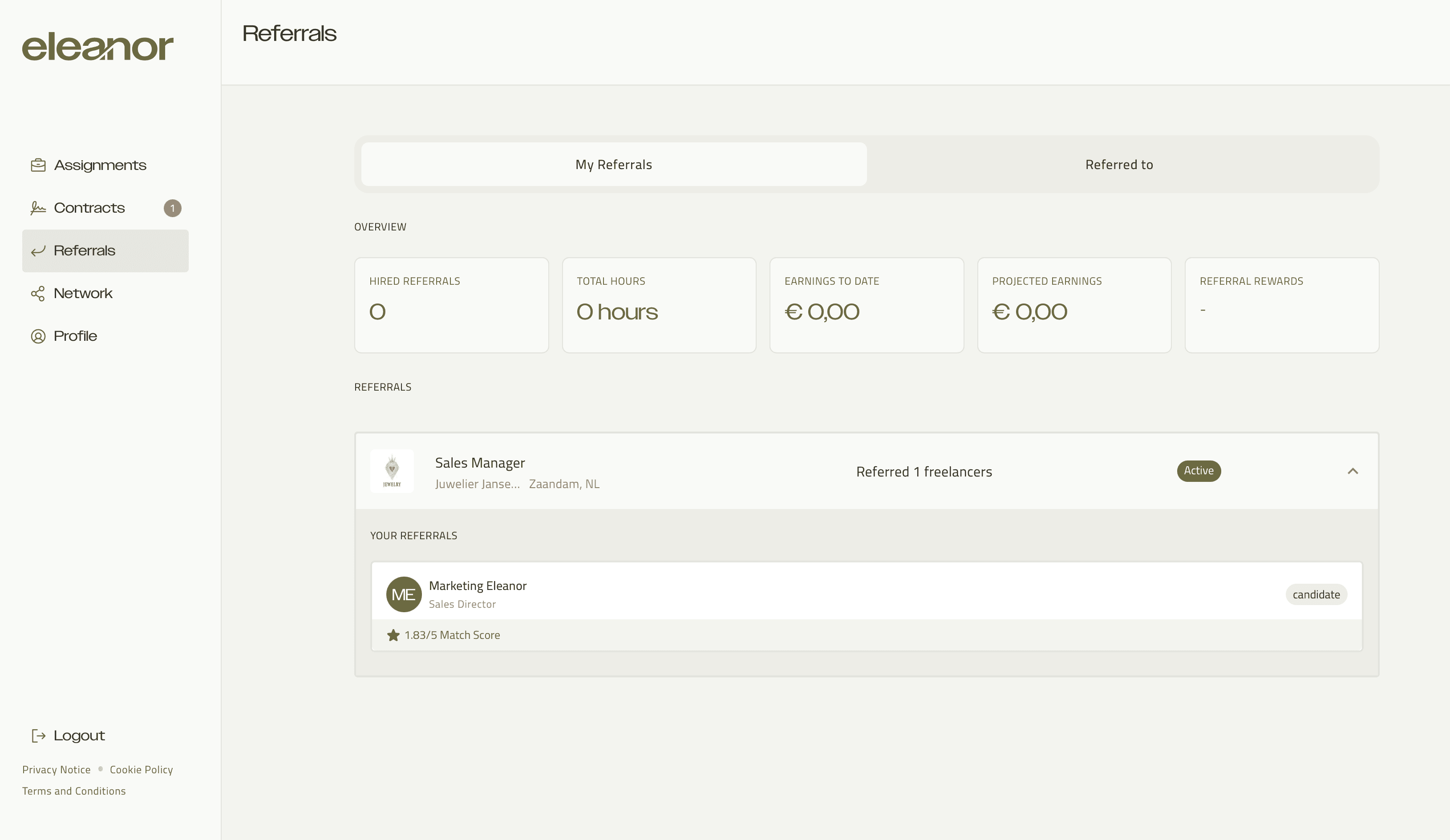
Task: Open Network in the sidebar
Action: click(x=105, y=294)
